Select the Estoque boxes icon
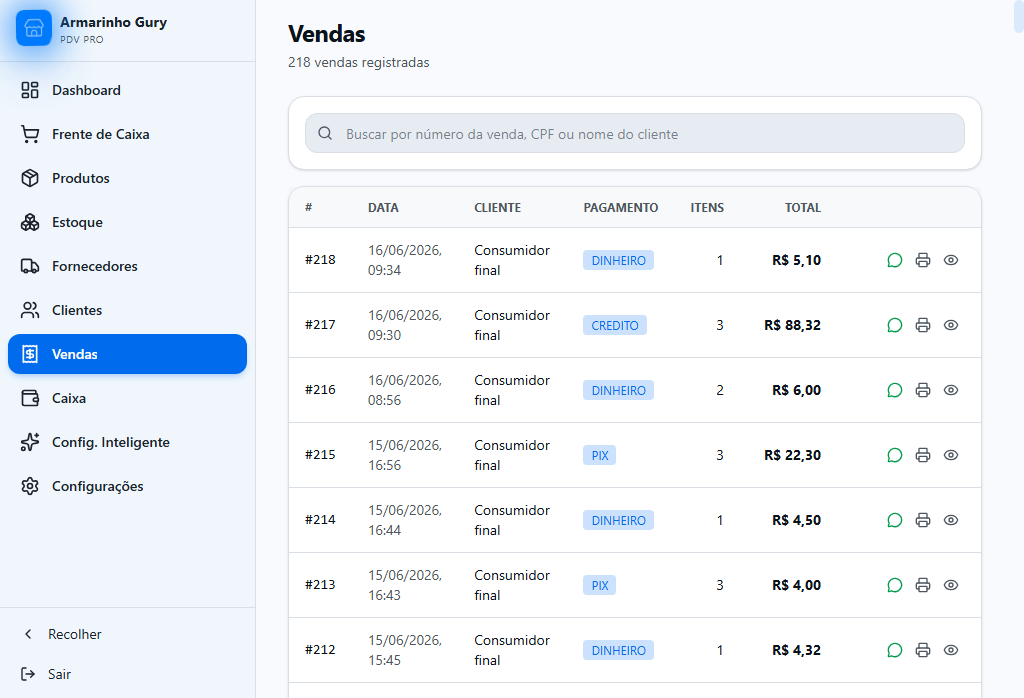Viewport: 1024px width, 698px height. [30, 222]
